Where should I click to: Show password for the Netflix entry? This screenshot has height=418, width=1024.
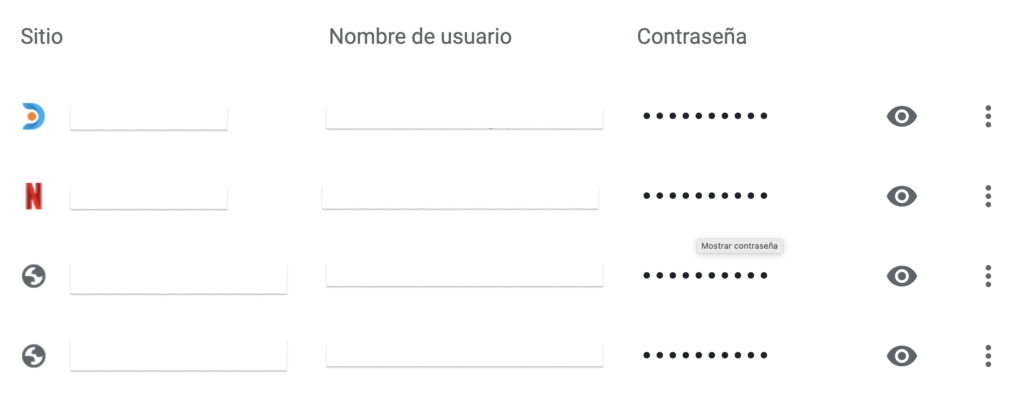901,196
